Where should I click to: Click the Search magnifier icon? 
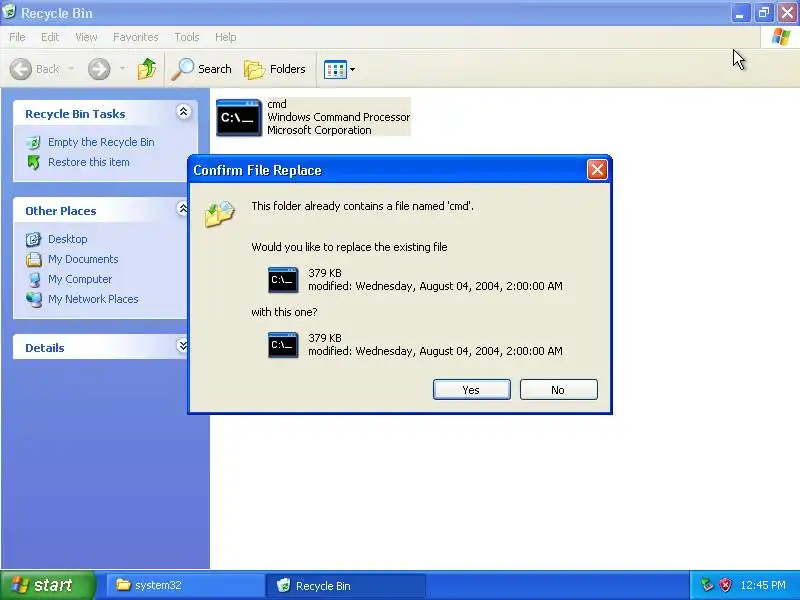[x=182, y=69]
